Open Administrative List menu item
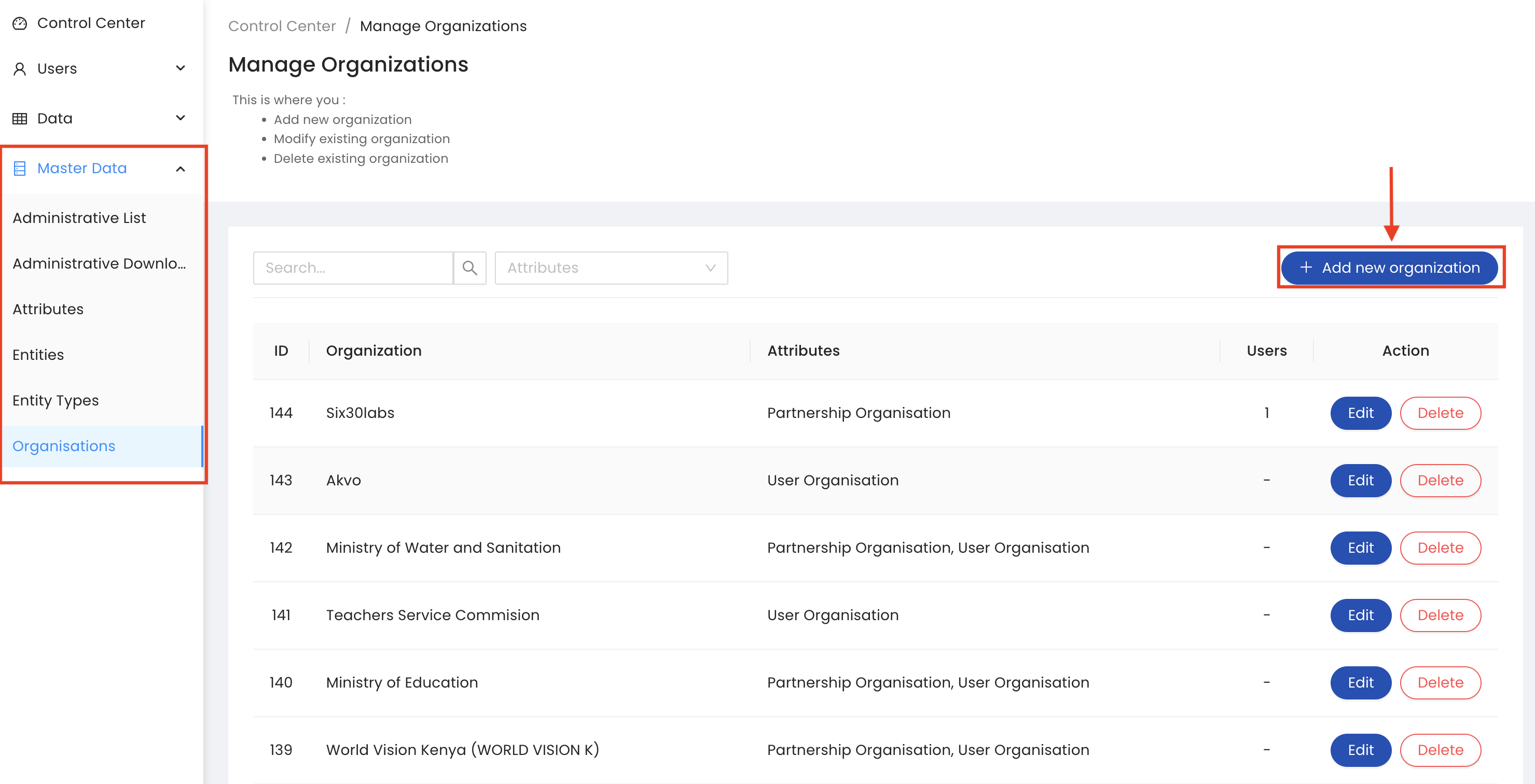 click(x=79, y=218)
